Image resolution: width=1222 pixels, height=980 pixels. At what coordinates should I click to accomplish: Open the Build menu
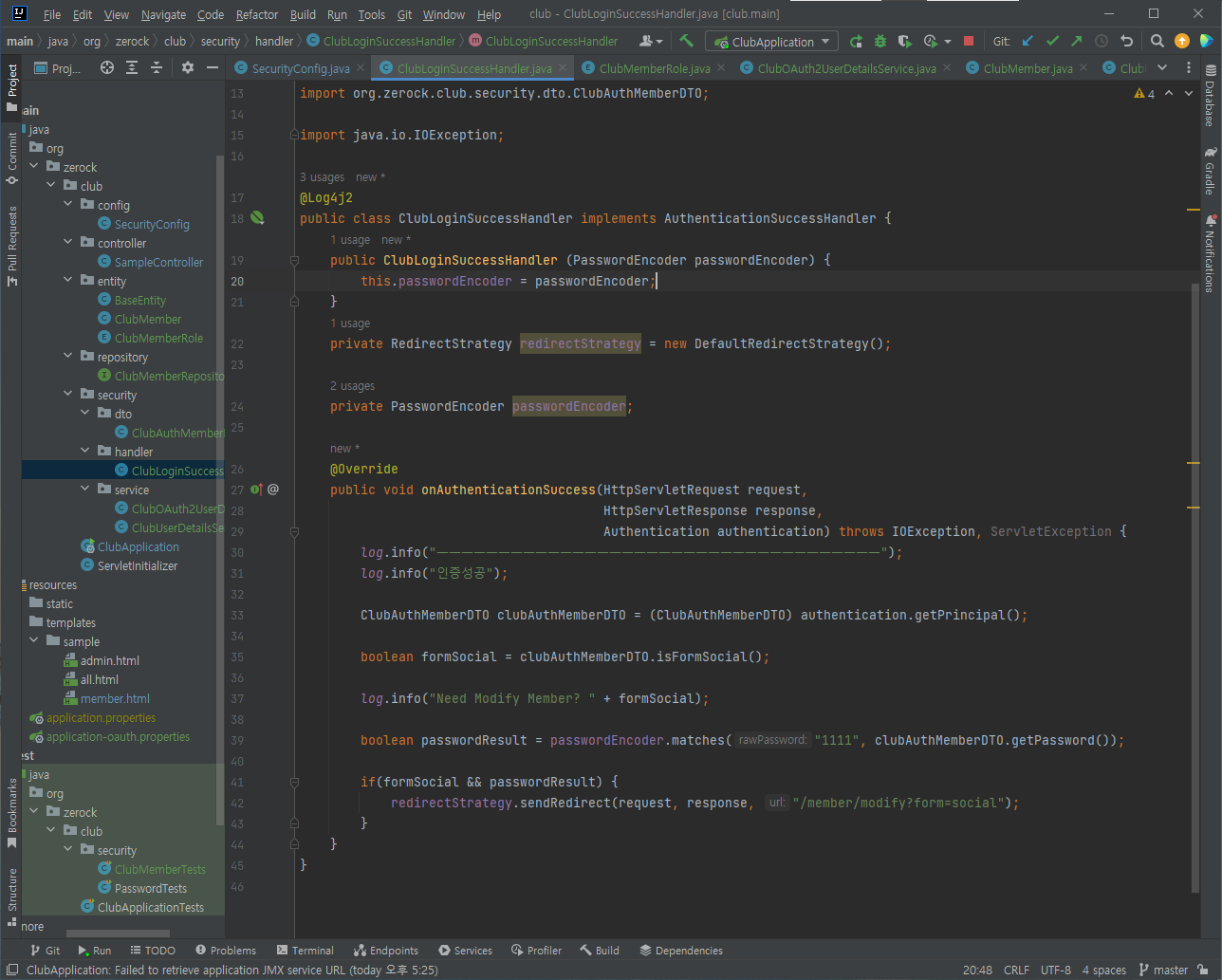303,14
